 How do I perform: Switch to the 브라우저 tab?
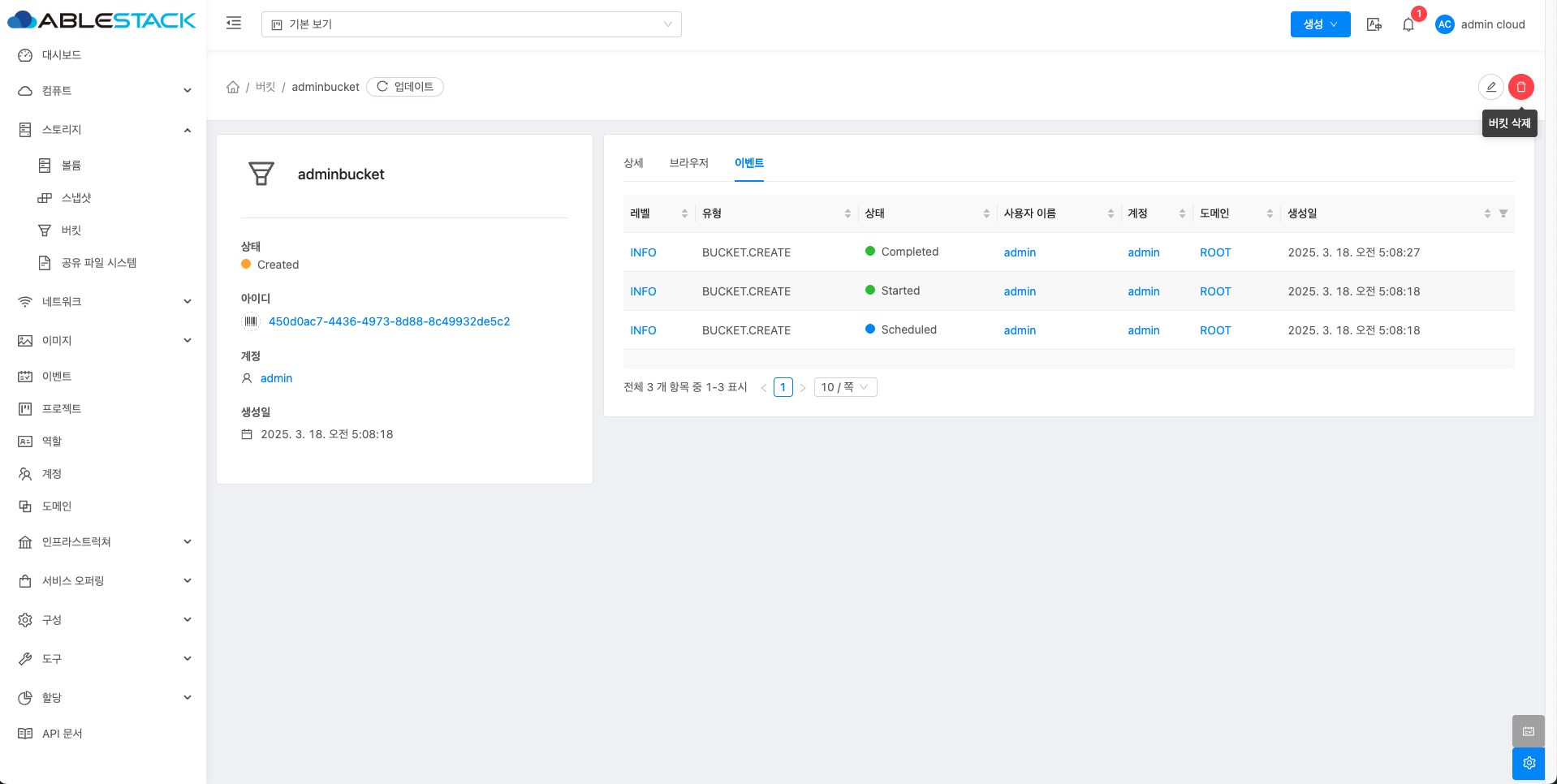[x=688, y=163]
